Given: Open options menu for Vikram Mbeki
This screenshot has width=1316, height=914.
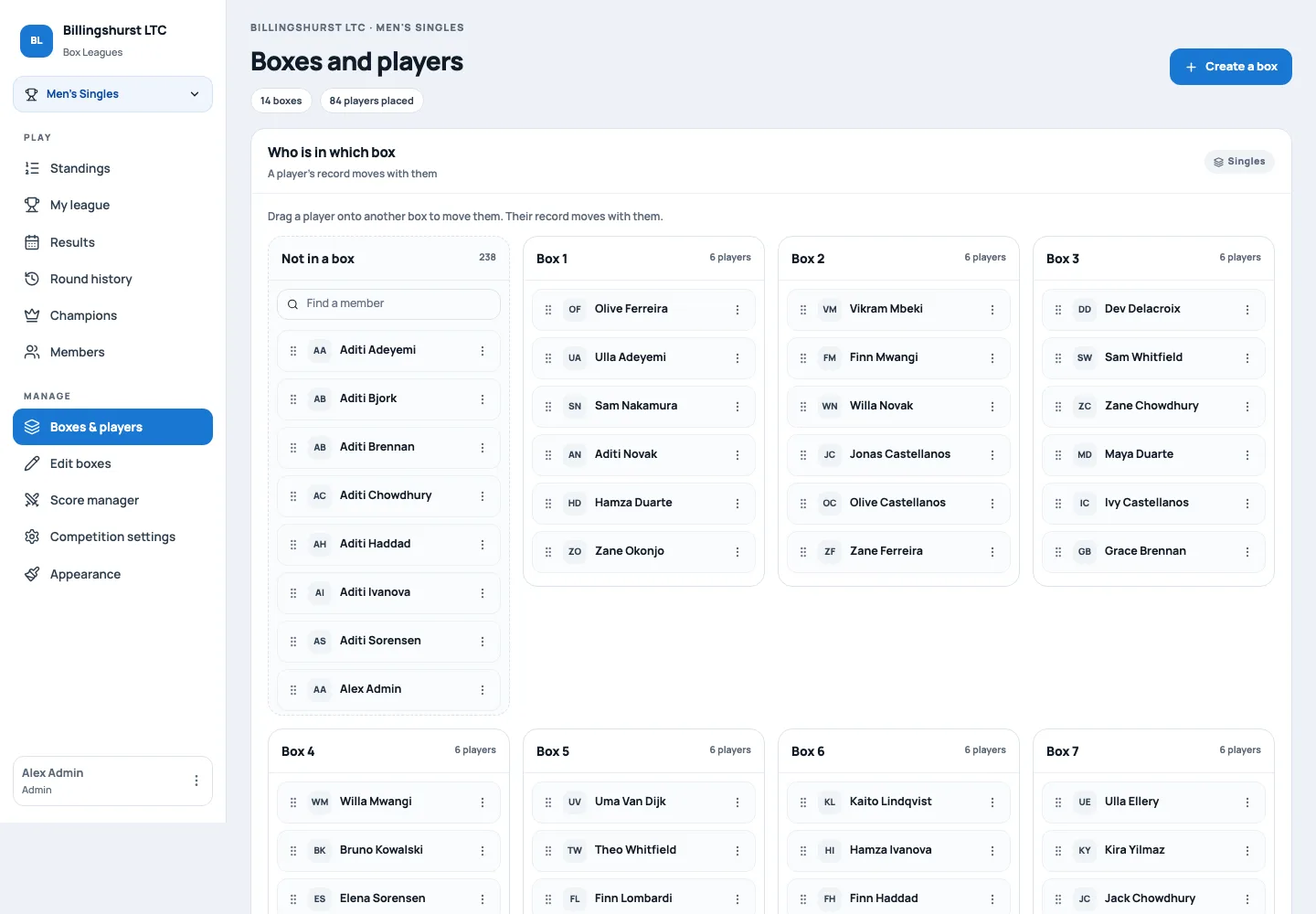Looking at the screenshot, I should click(x=992, y=310).
